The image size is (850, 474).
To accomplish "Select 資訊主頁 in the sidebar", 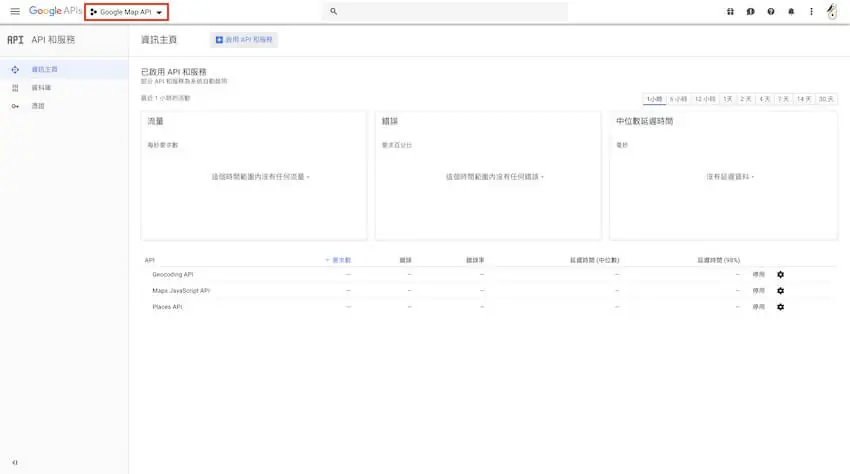I will [x=44, y=69].
